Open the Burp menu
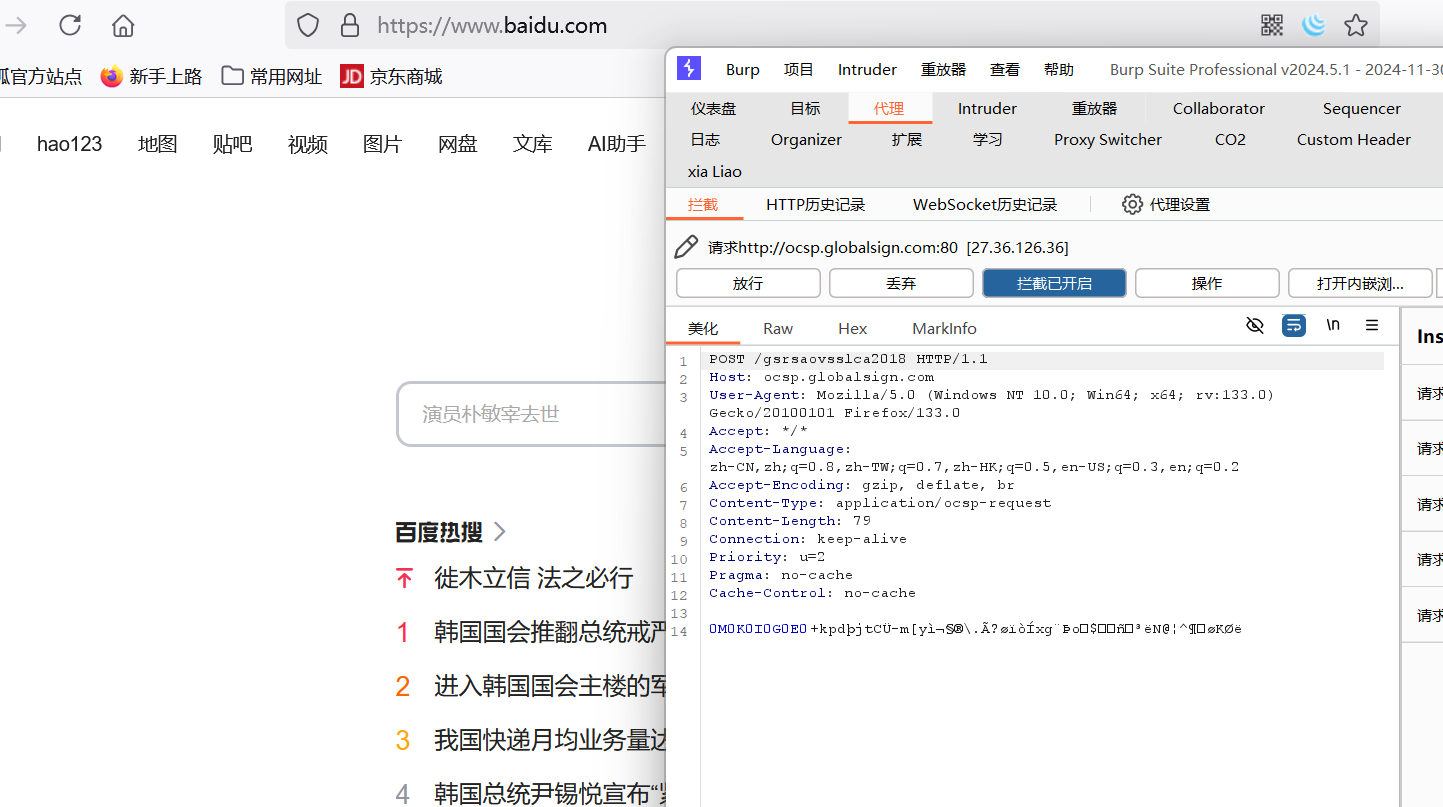 click(x=743, y=69)
